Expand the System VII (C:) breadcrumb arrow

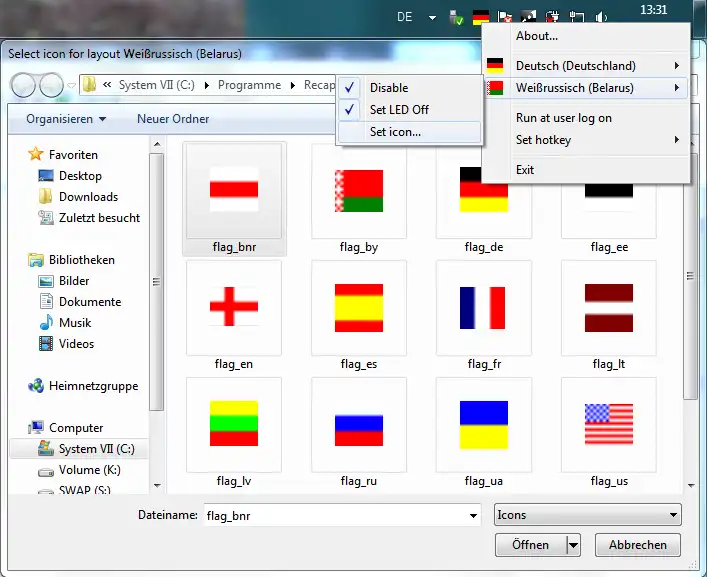tap(206, 85)
